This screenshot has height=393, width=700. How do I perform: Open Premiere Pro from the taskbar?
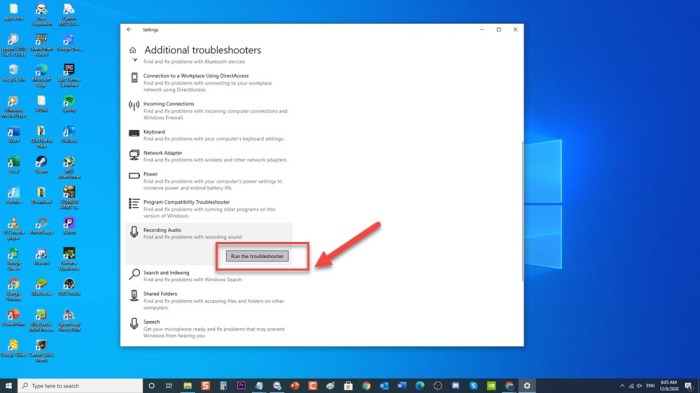241,385
